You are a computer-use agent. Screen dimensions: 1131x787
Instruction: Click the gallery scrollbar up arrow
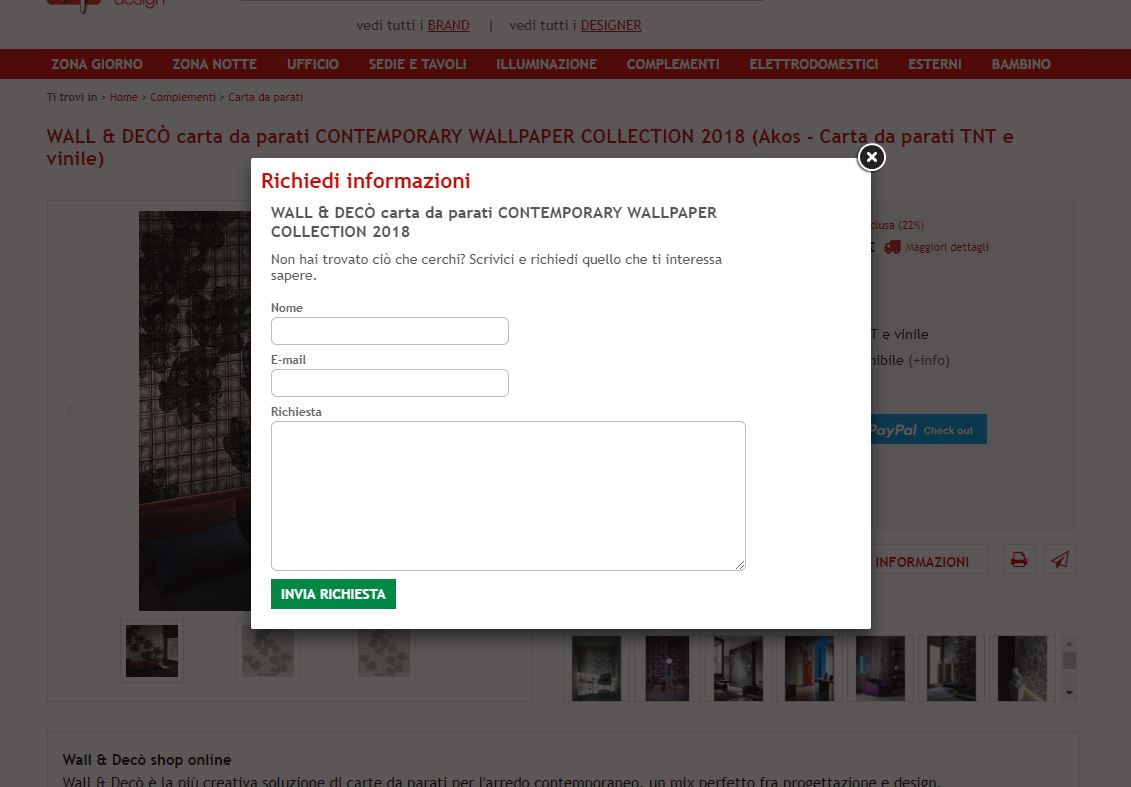(1070, 643)
